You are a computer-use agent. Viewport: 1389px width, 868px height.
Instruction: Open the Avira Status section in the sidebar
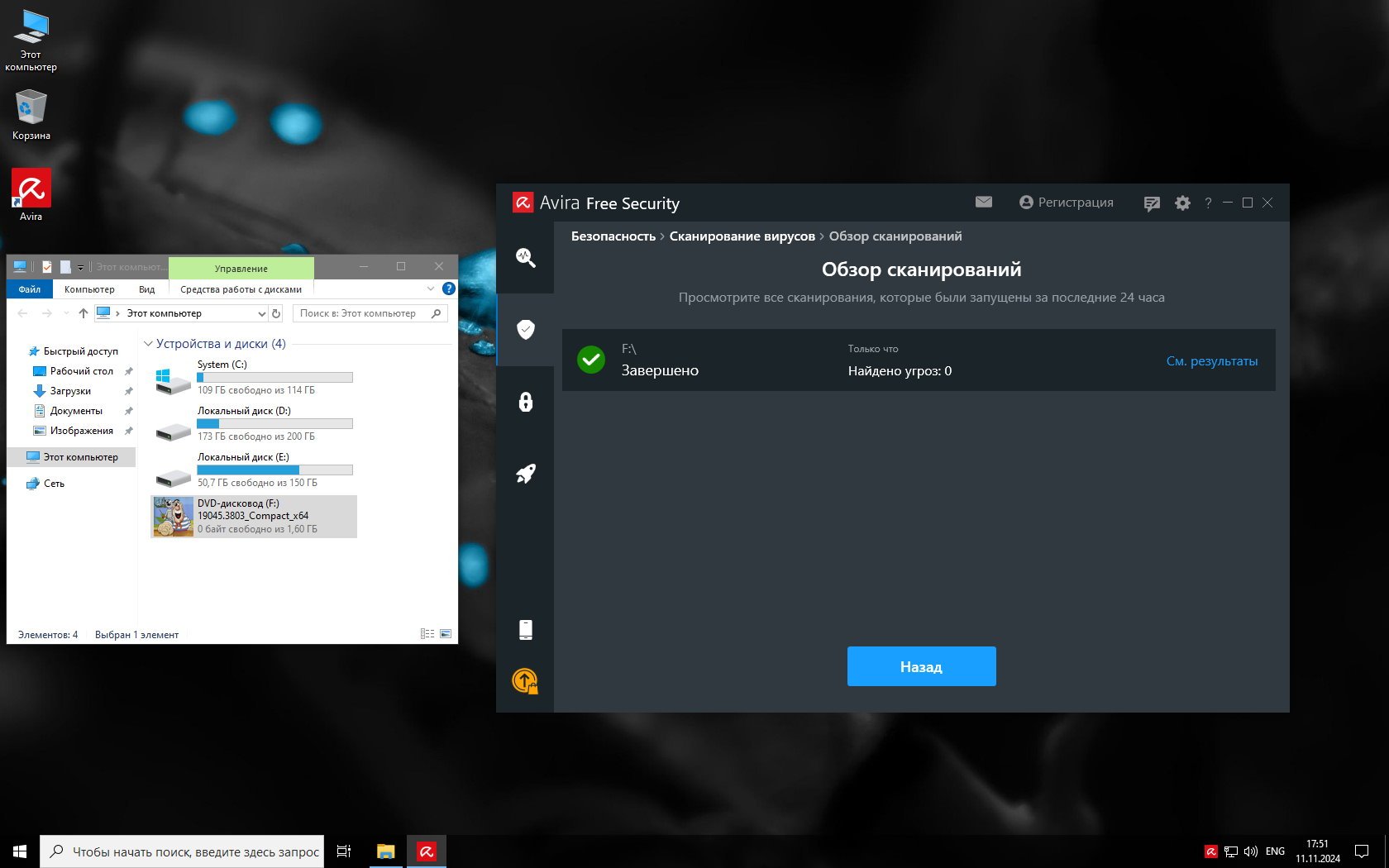[525, 258]
